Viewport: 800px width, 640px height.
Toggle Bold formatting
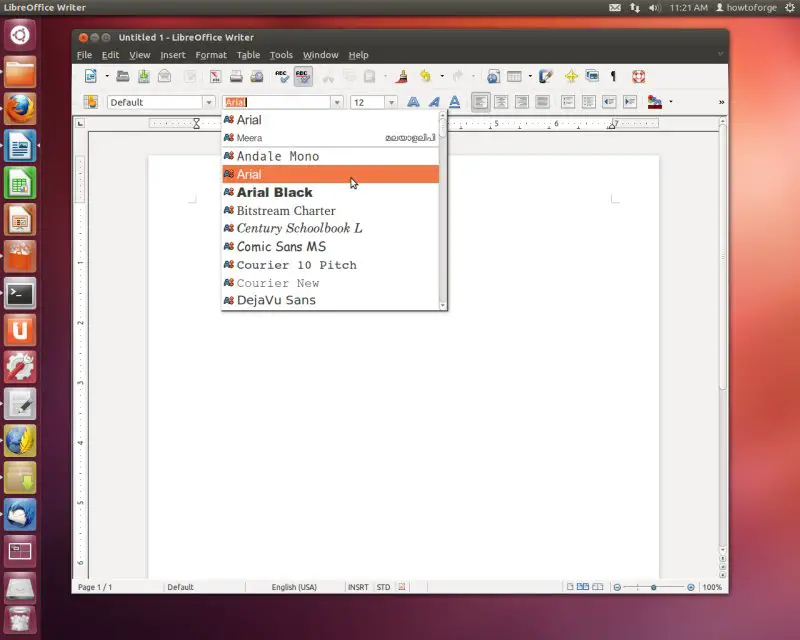pyautogui.click(x=413, y=102)
